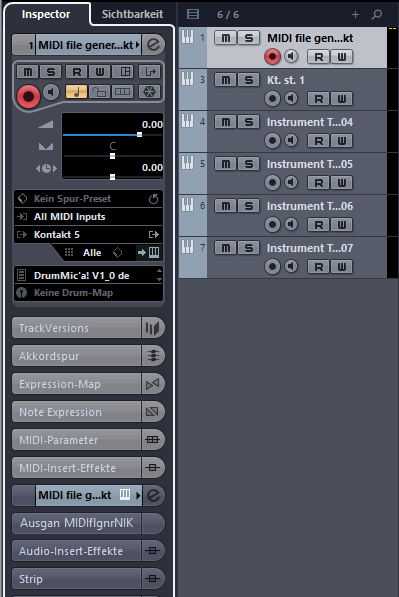Image resolution: width=399 pixels, height=597 pixels.
Task: Click the search tracks magnifier icon
Action: point(377,14)
